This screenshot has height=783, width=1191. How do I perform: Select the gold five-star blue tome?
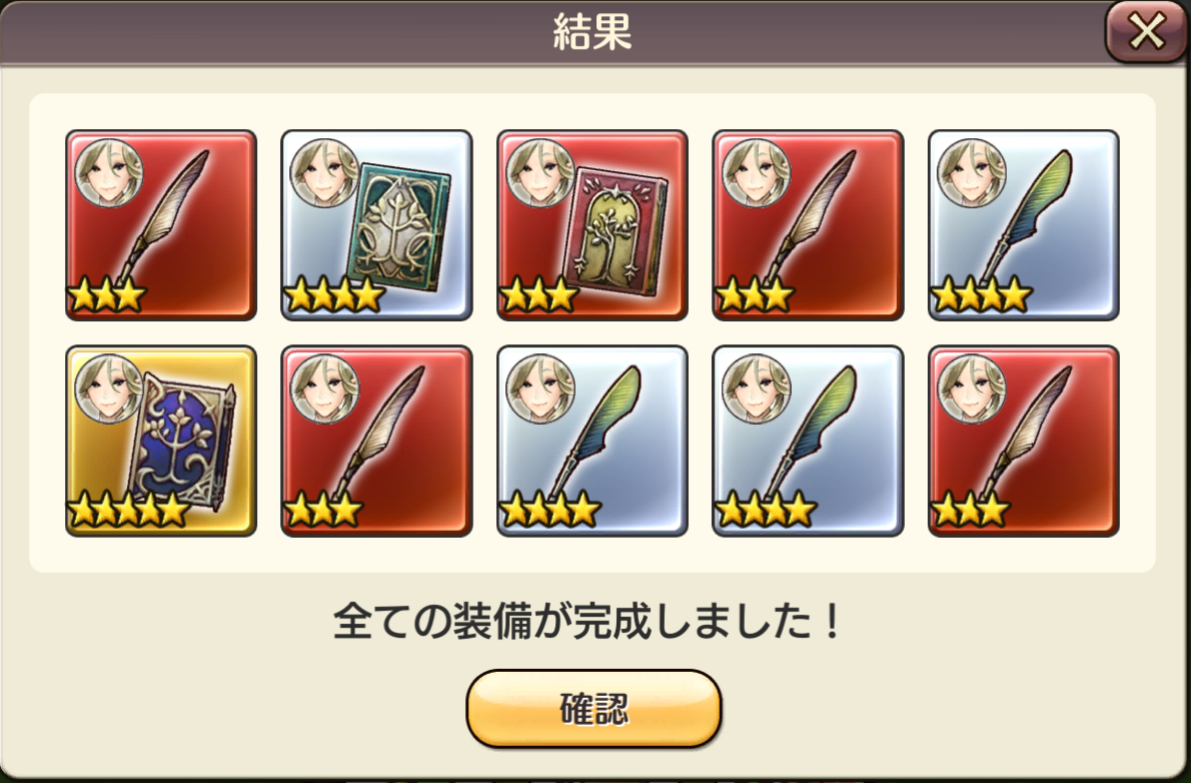161,441
